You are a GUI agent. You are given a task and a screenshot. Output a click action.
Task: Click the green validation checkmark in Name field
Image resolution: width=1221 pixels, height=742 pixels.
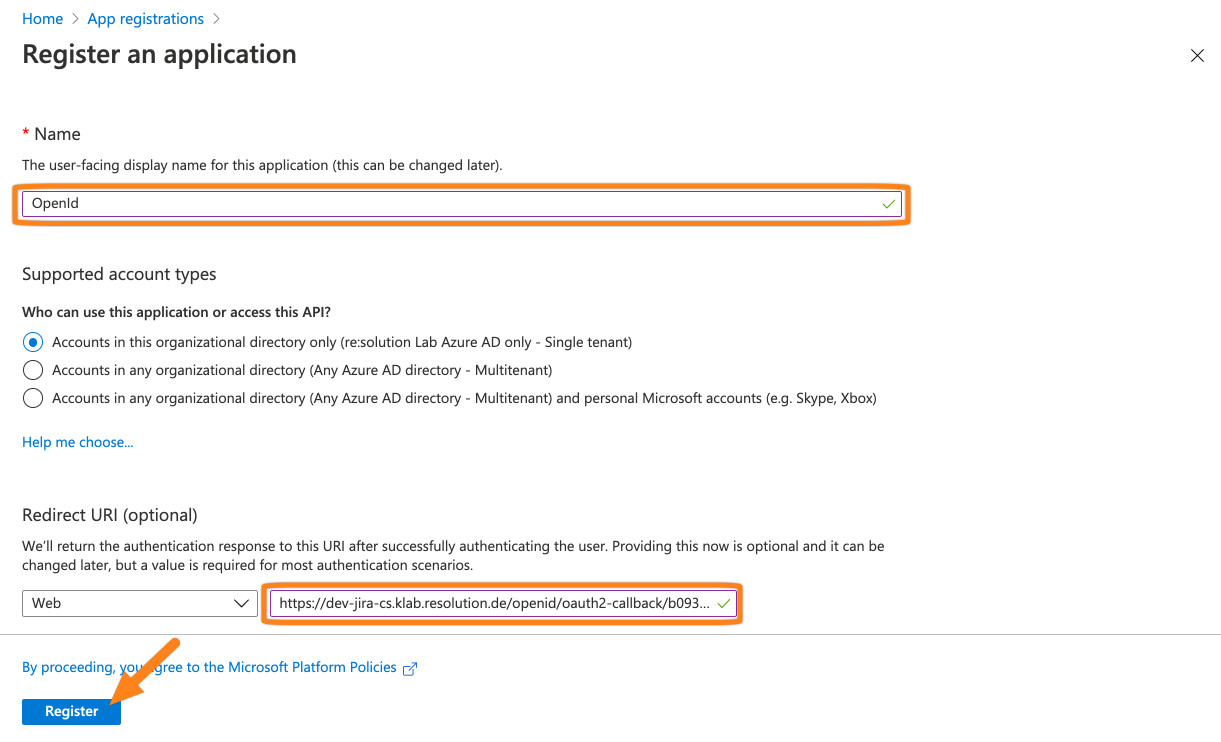point(887,203)
